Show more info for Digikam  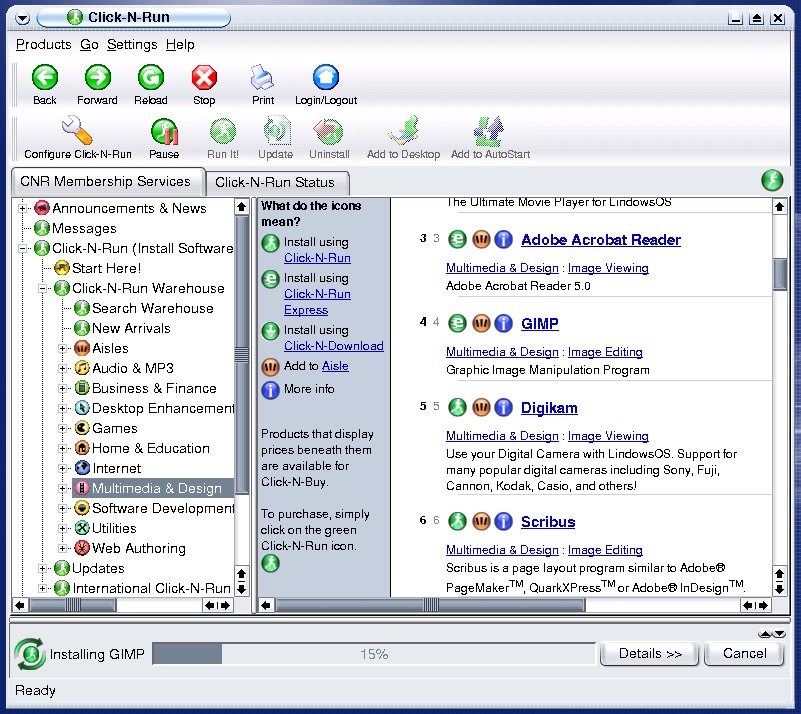coord(504,407)
